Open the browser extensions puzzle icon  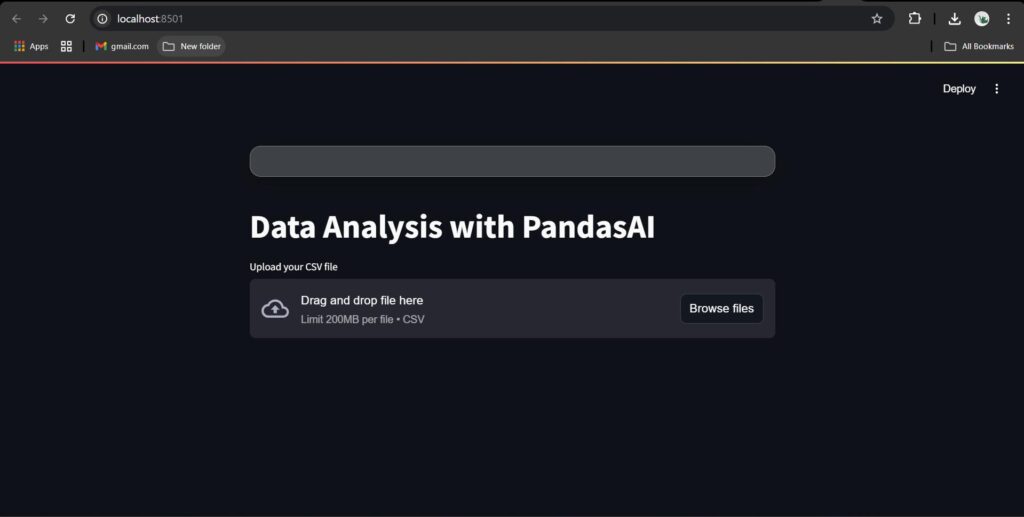915,19
